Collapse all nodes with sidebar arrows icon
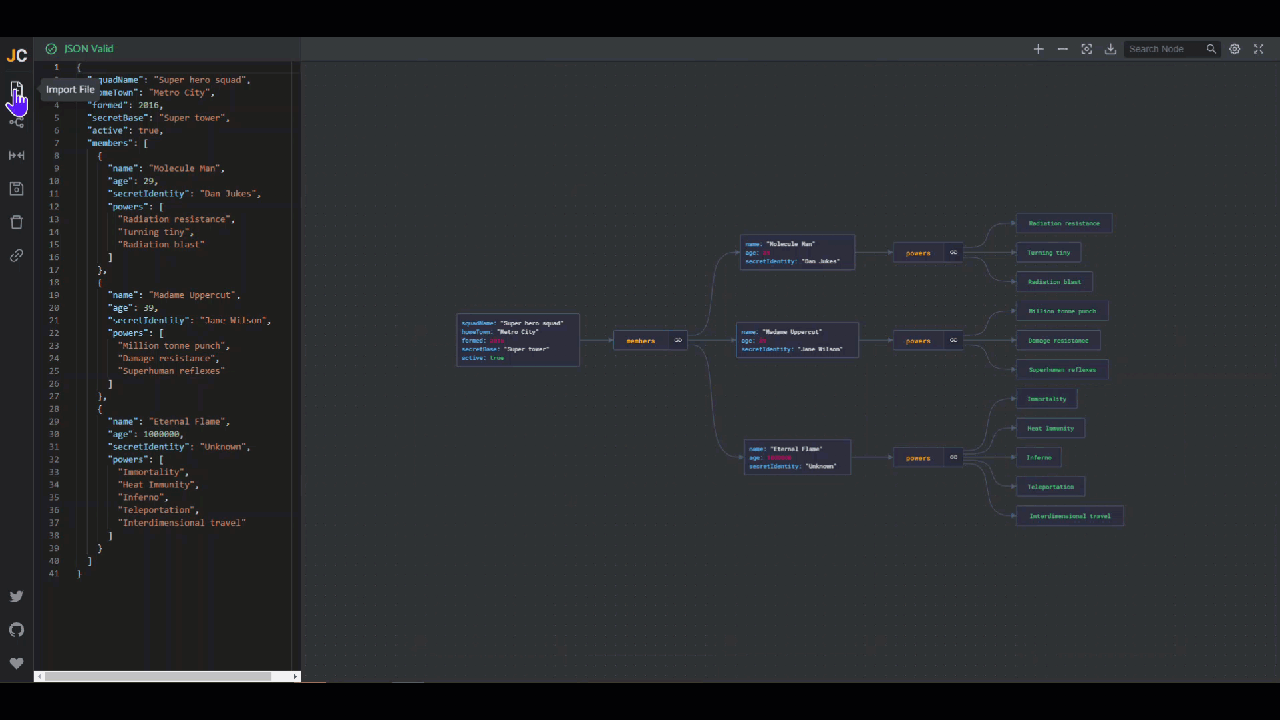 pyautogui.click(x=16, y=155)
